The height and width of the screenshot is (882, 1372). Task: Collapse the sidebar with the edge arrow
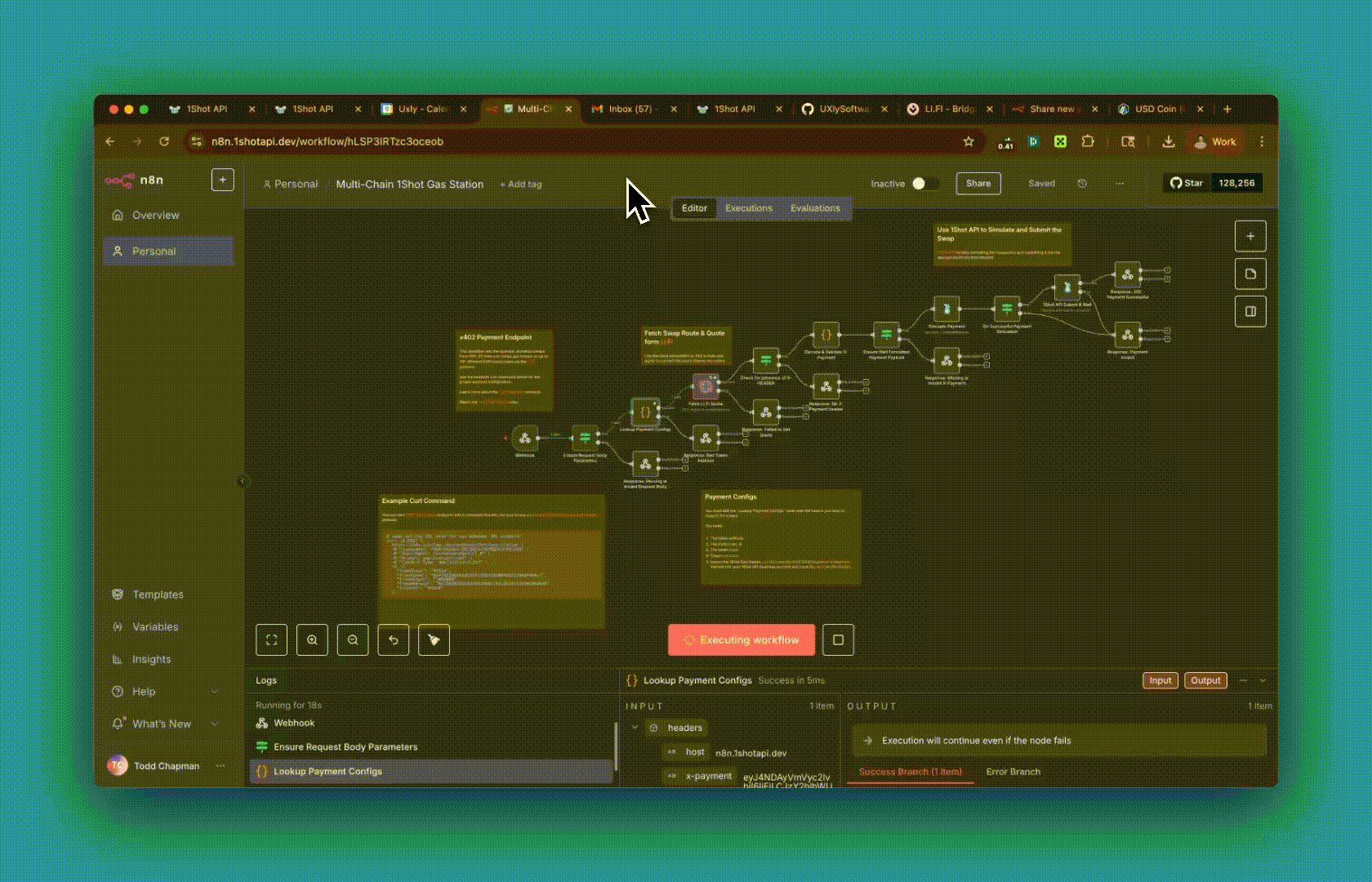[x=243, y=481]
